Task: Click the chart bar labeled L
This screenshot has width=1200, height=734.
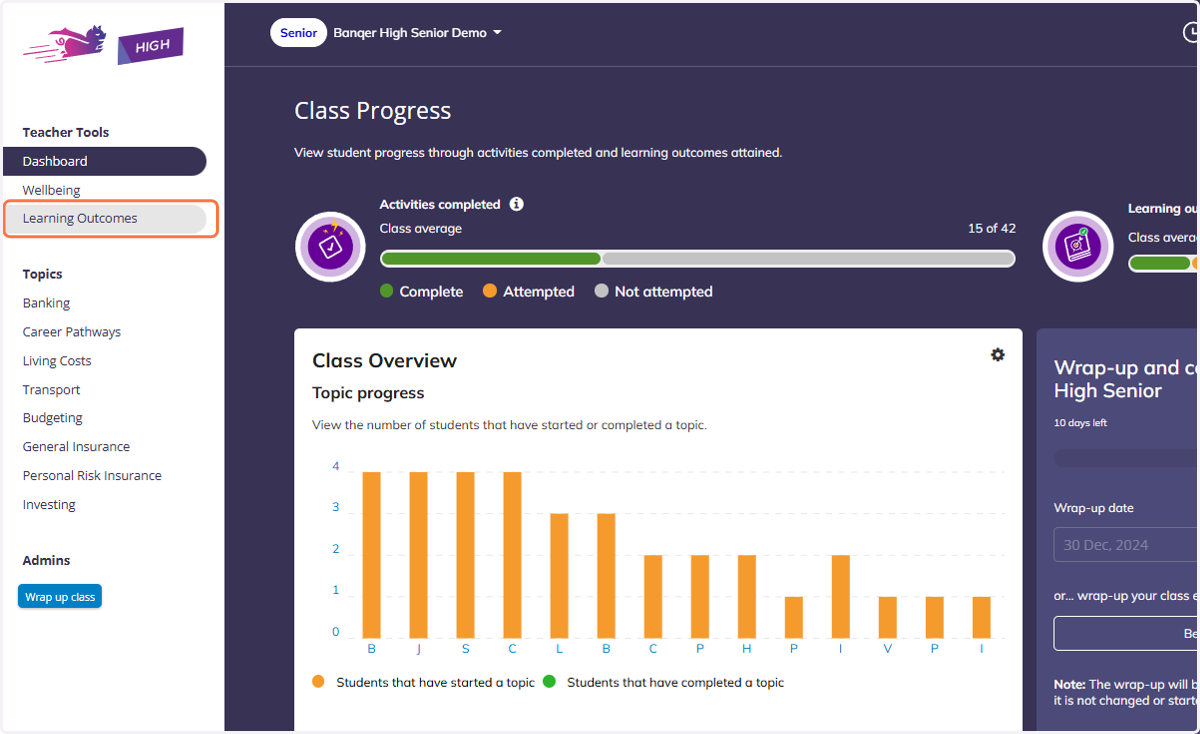Action: [x=559, y=576]
